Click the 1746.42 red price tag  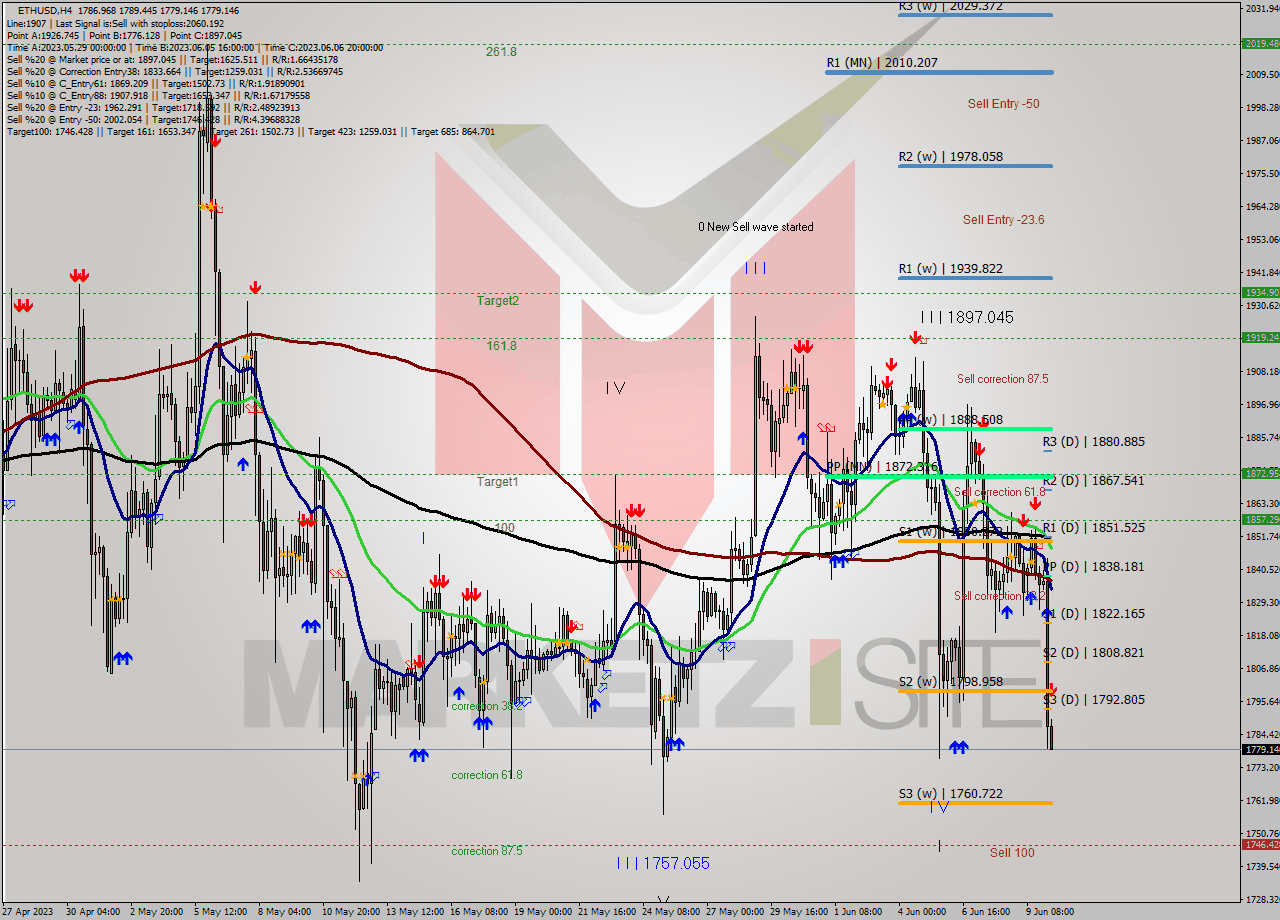[x=1260, y=845]
